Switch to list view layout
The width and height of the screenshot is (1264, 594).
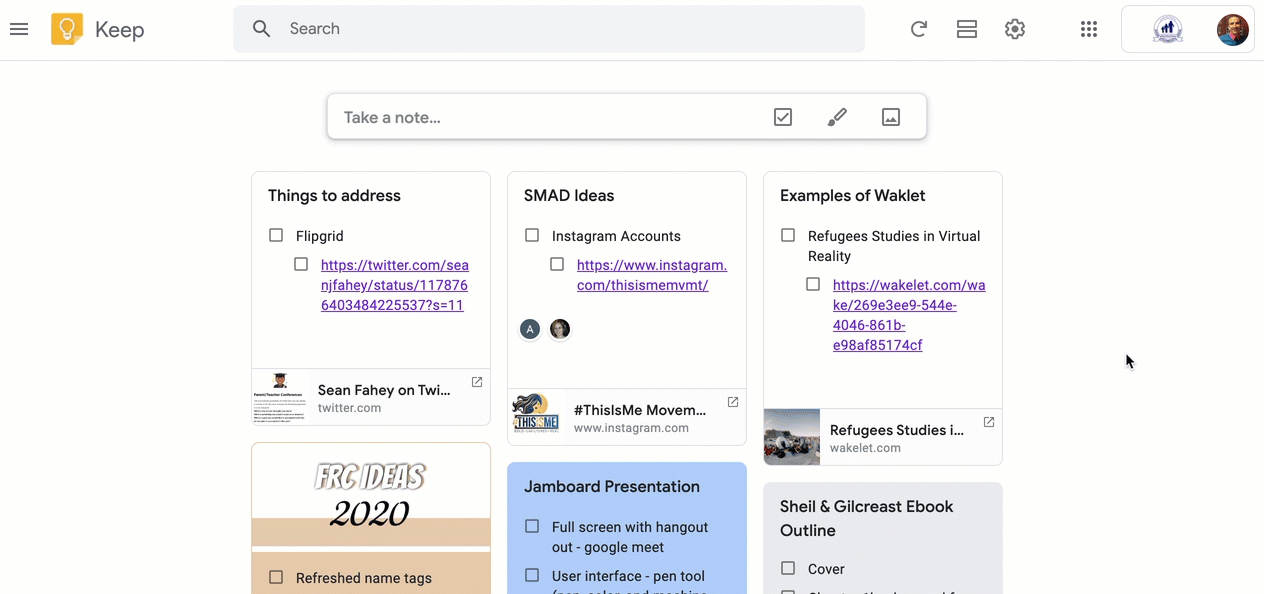[x=967, y=29]
